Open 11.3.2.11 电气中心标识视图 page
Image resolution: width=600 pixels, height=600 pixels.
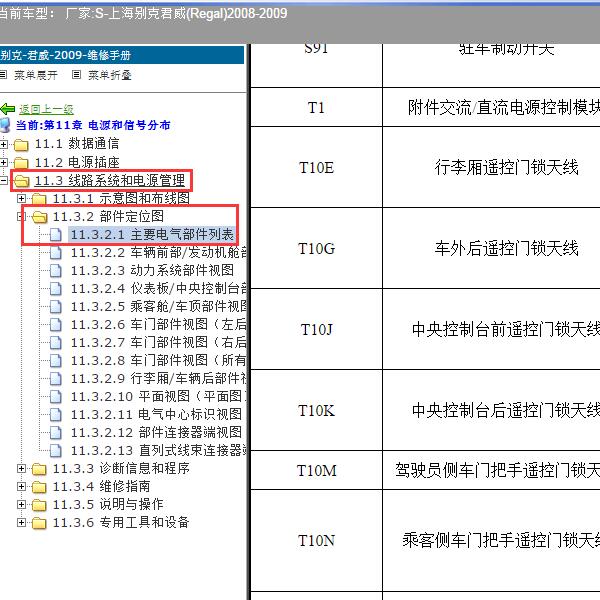click(156, 414)
